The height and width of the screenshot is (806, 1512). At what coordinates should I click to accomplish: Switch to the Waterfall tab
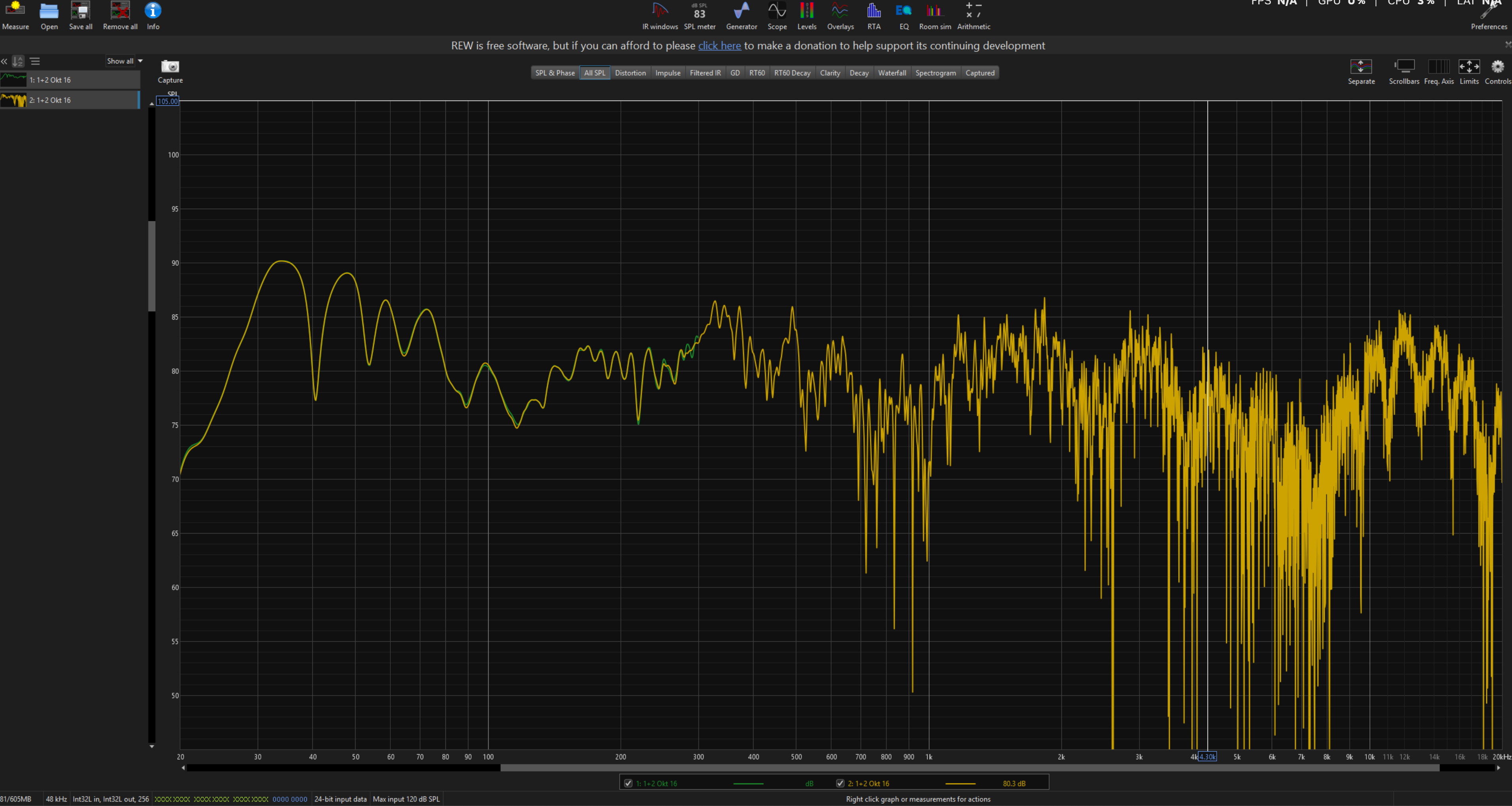click(x=892, y=73)
